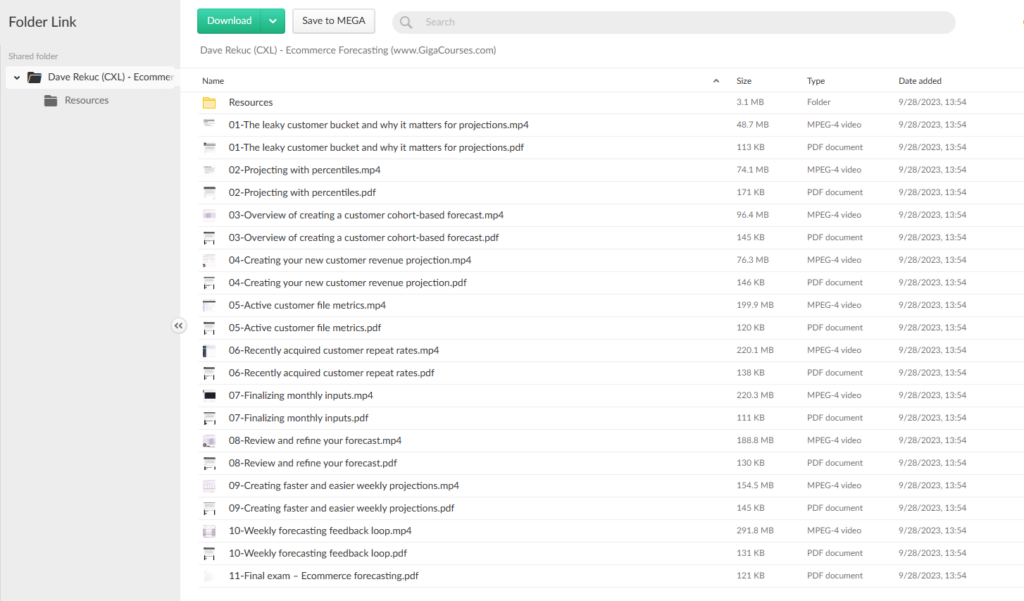The image size is (1024, 601).
Task: Click the magnifier icon in the search bar
Action: click(406, 22)
